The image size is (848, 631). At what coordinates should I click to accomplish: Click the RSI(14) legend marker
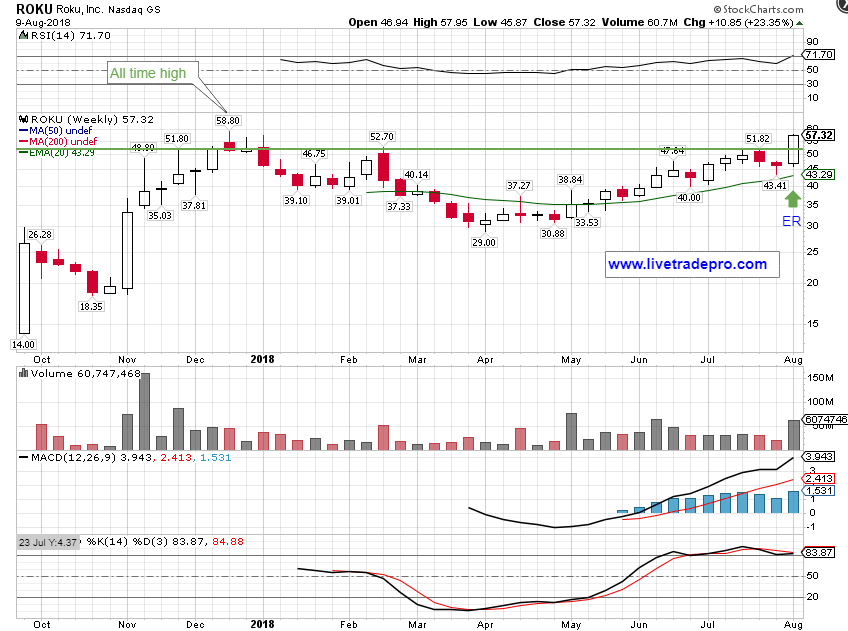tap(24, 35)
